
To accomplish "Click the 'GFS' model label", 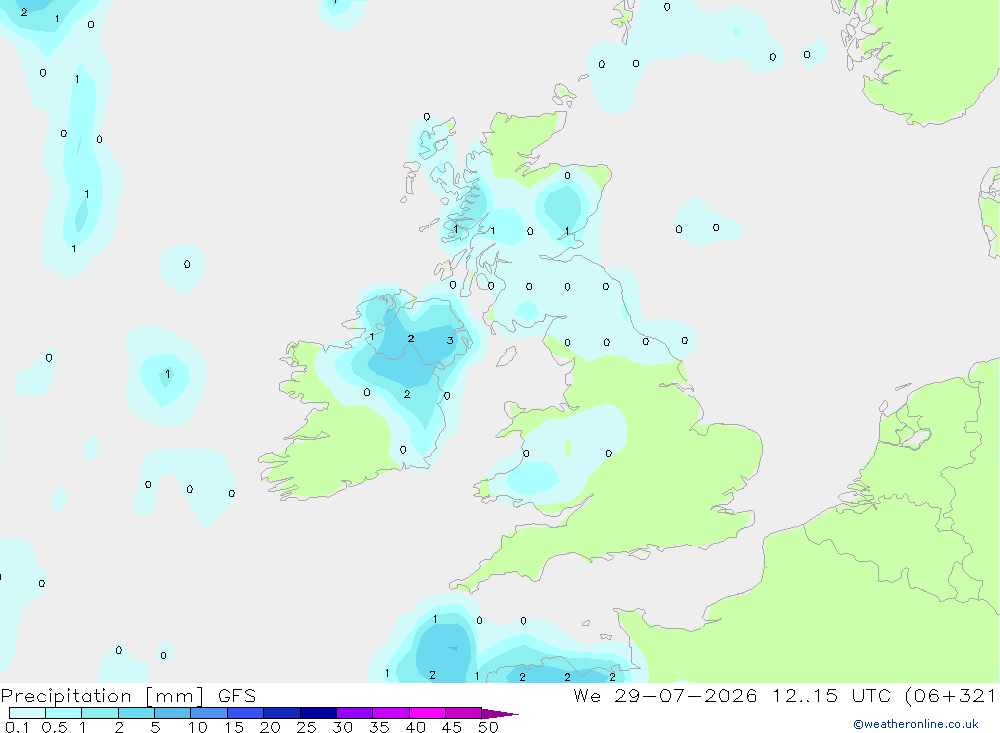I will [x=237, y=696].
